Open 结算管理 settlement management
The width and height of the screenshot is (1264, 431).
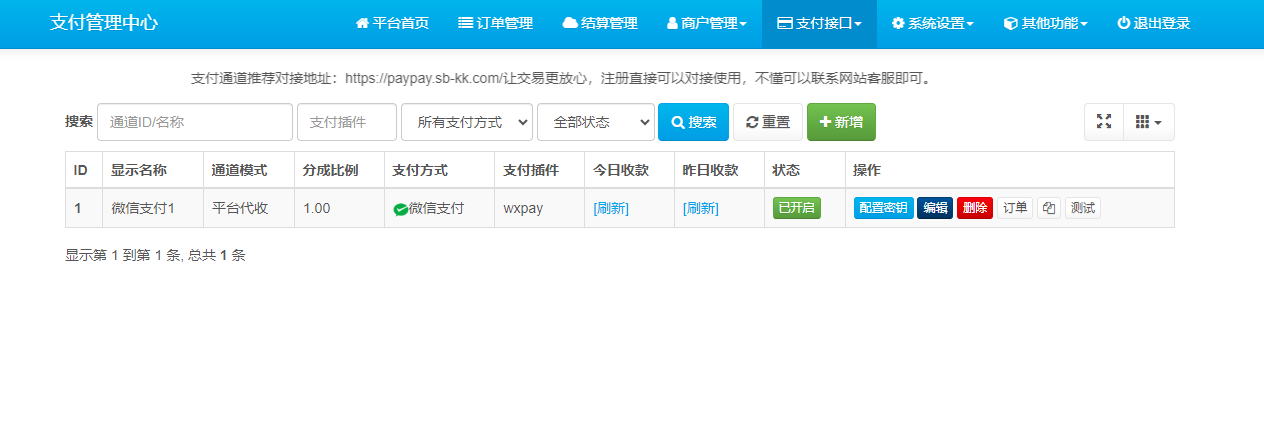pyautogui.click(x=600, y=23)
